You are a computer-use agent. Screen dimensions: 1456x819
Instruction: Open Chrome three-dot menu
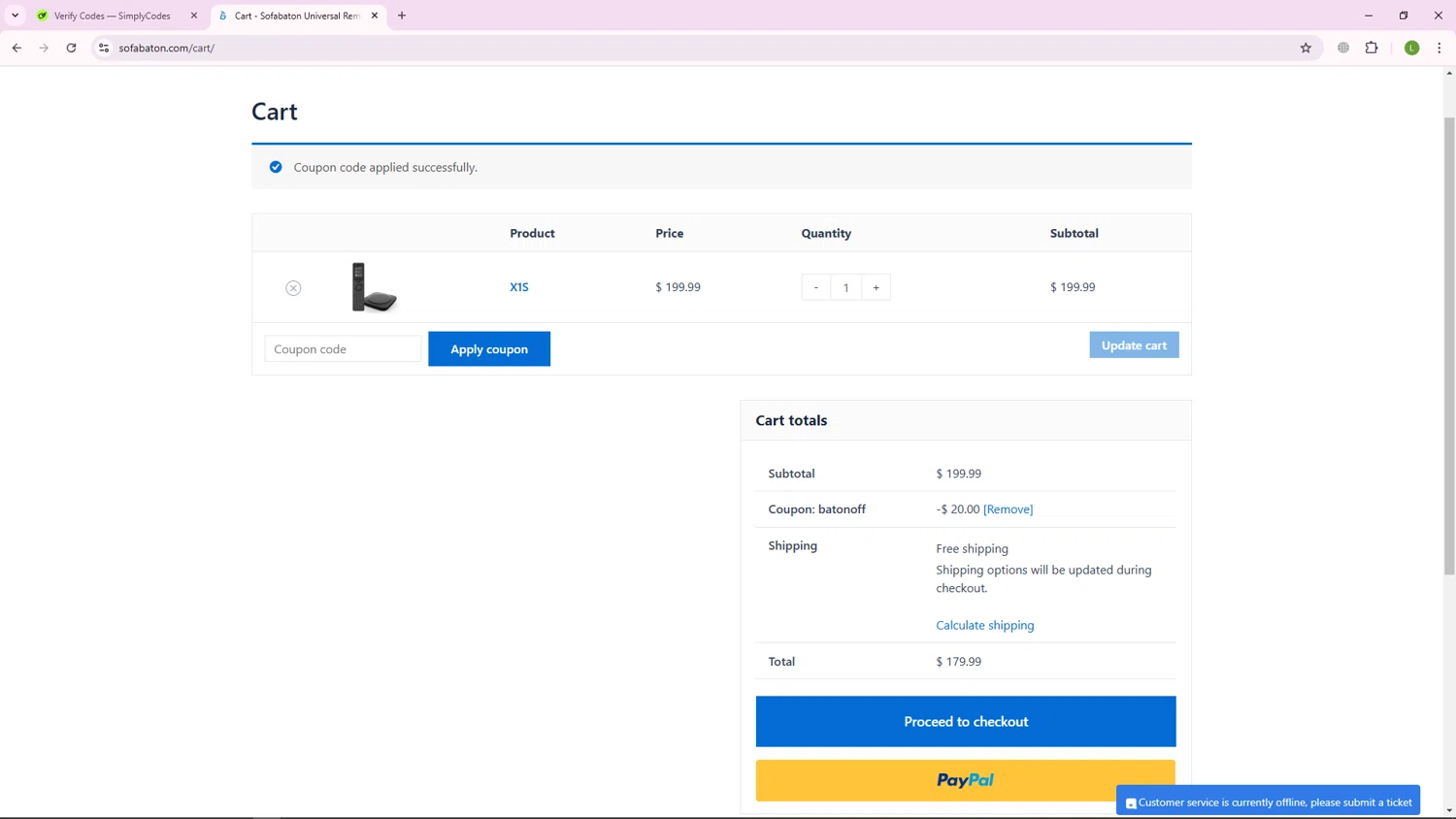click(1439, 48)
